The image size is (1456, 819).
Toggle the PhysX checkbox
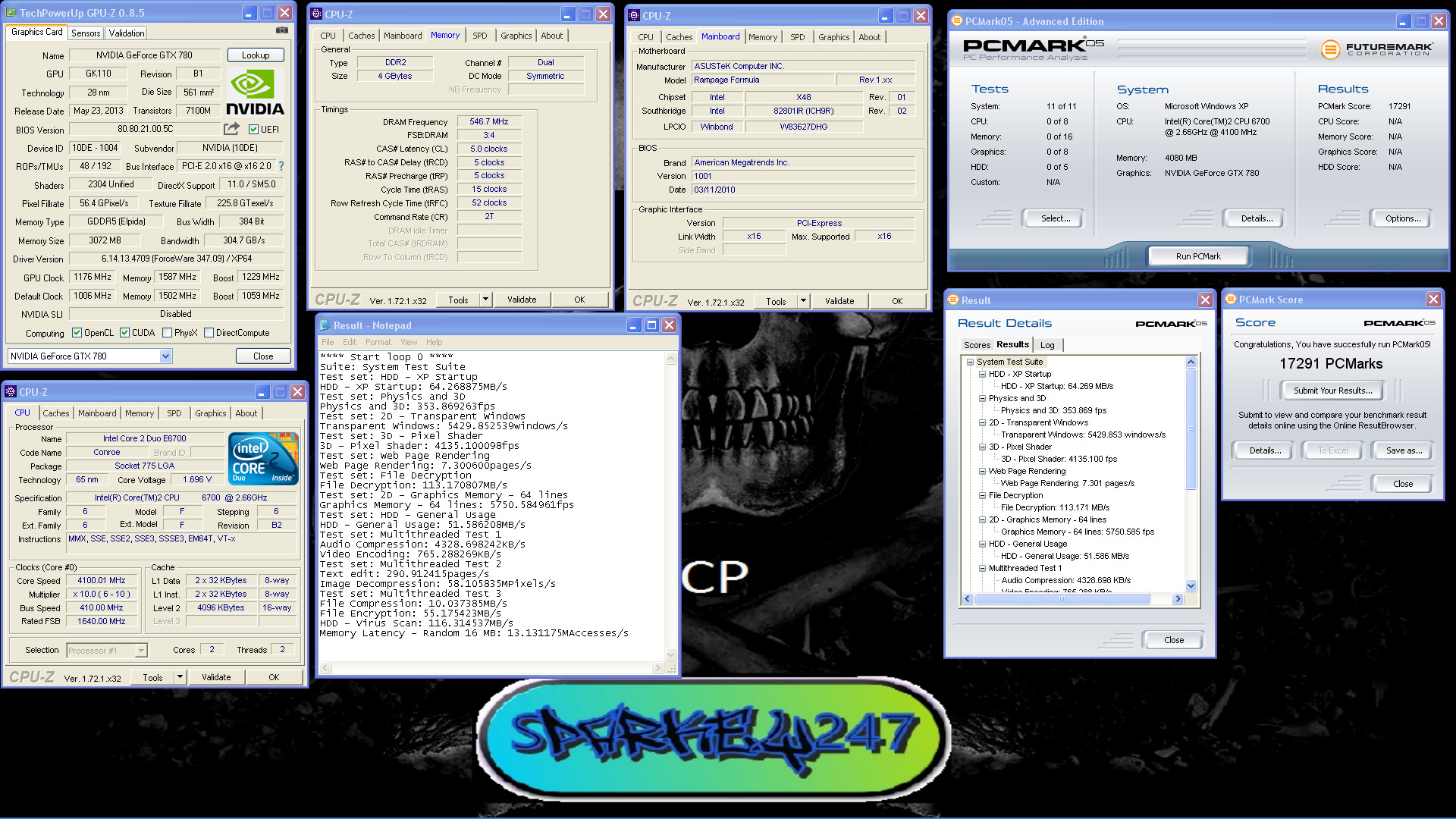[x=167, y=333]
